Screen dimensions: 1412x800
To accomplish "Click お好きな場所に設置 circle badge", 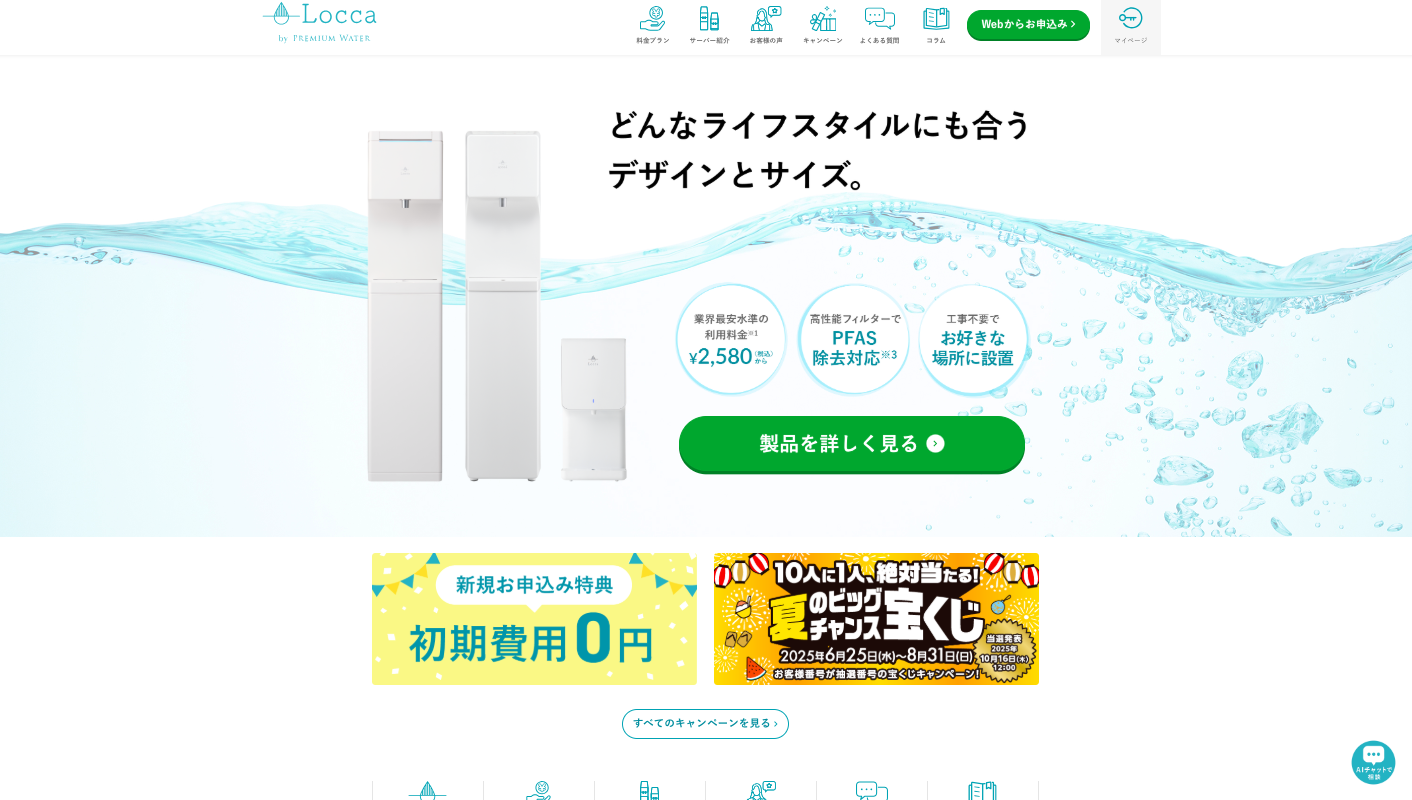I will (x=973, y=340).
